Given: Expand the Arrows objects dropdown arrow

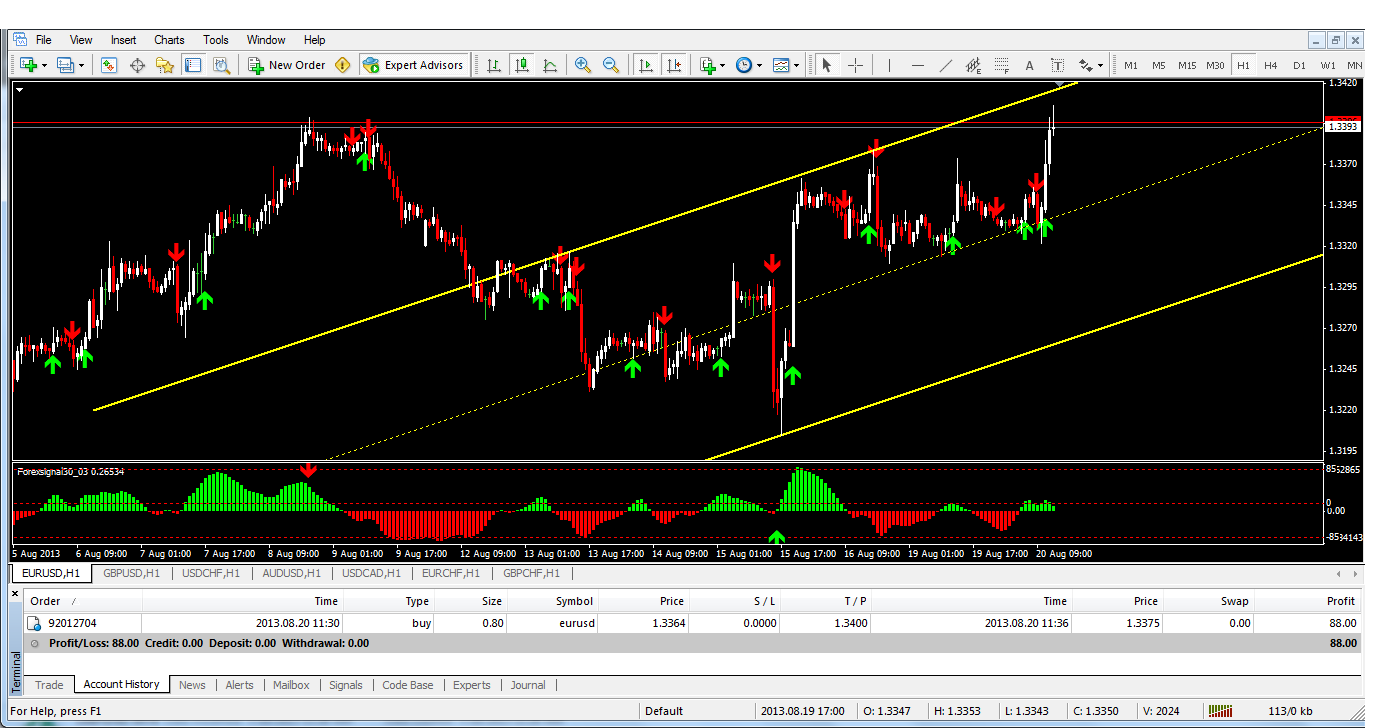Looking at the screenshot, I should pyautogui.click(x=1101, y=65).
